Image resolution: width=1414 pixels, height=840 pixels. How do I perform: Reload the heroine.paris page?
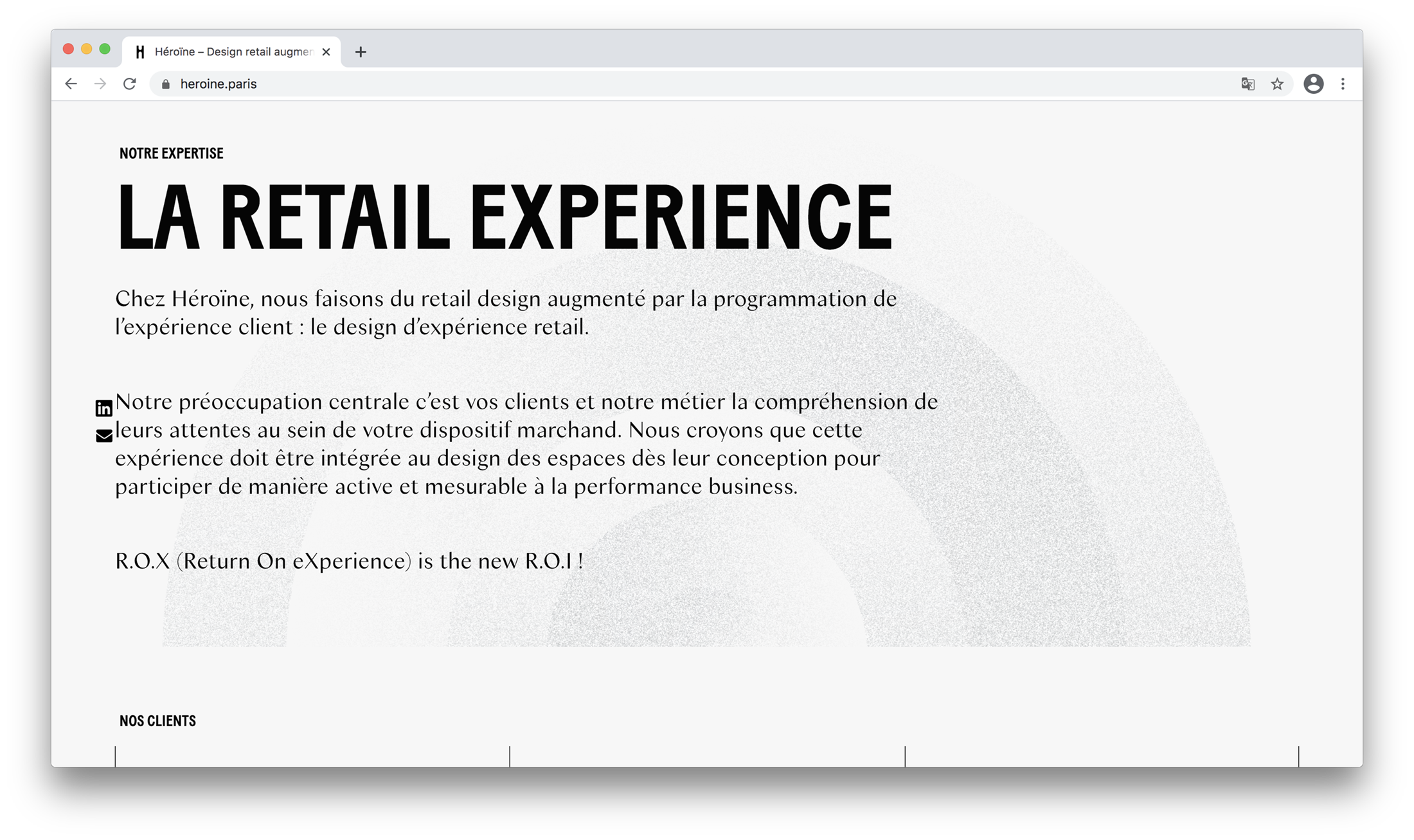click(130, 84)
